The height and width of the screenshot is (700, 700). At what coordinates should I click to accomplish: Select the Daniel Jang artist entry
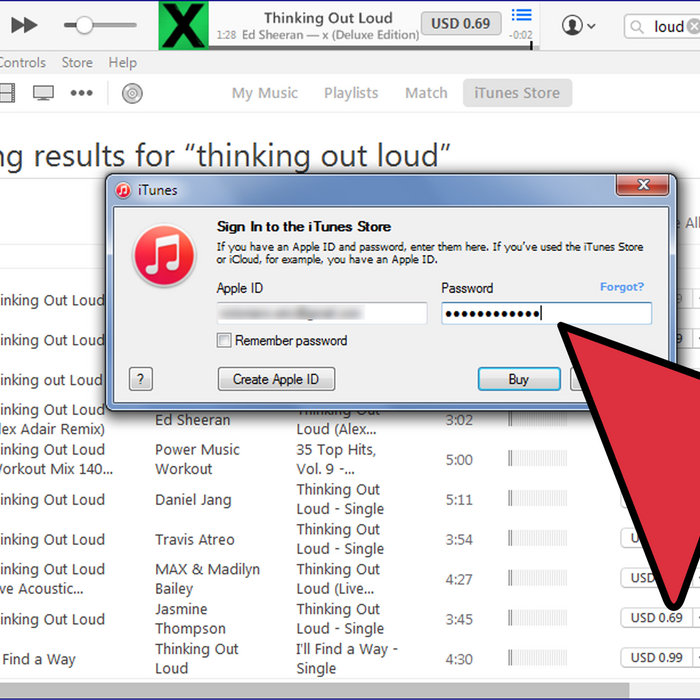pos(193,500)
